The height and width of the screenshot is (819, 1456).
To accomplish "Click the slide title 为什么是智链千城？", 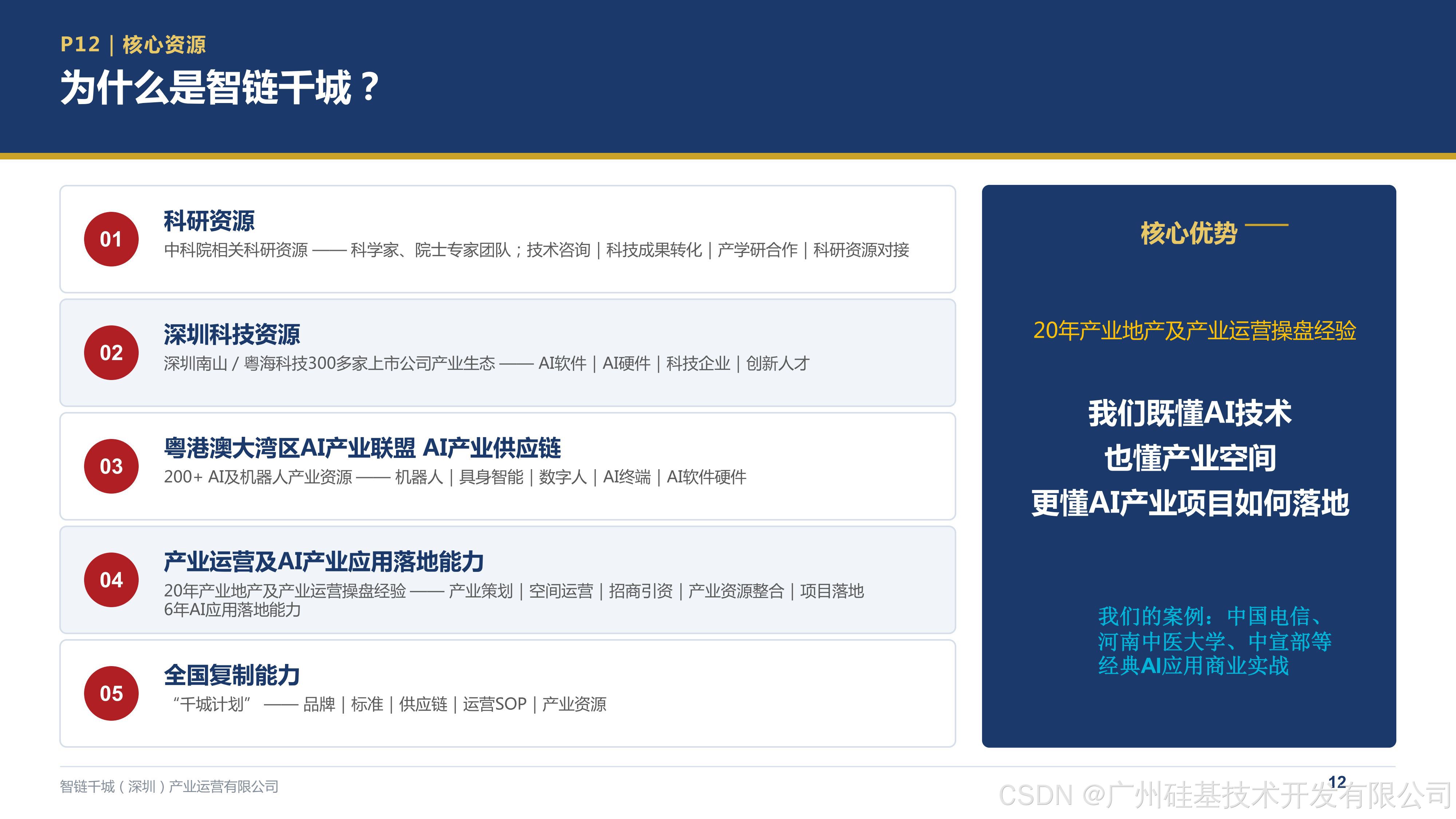I will point(220,88).
